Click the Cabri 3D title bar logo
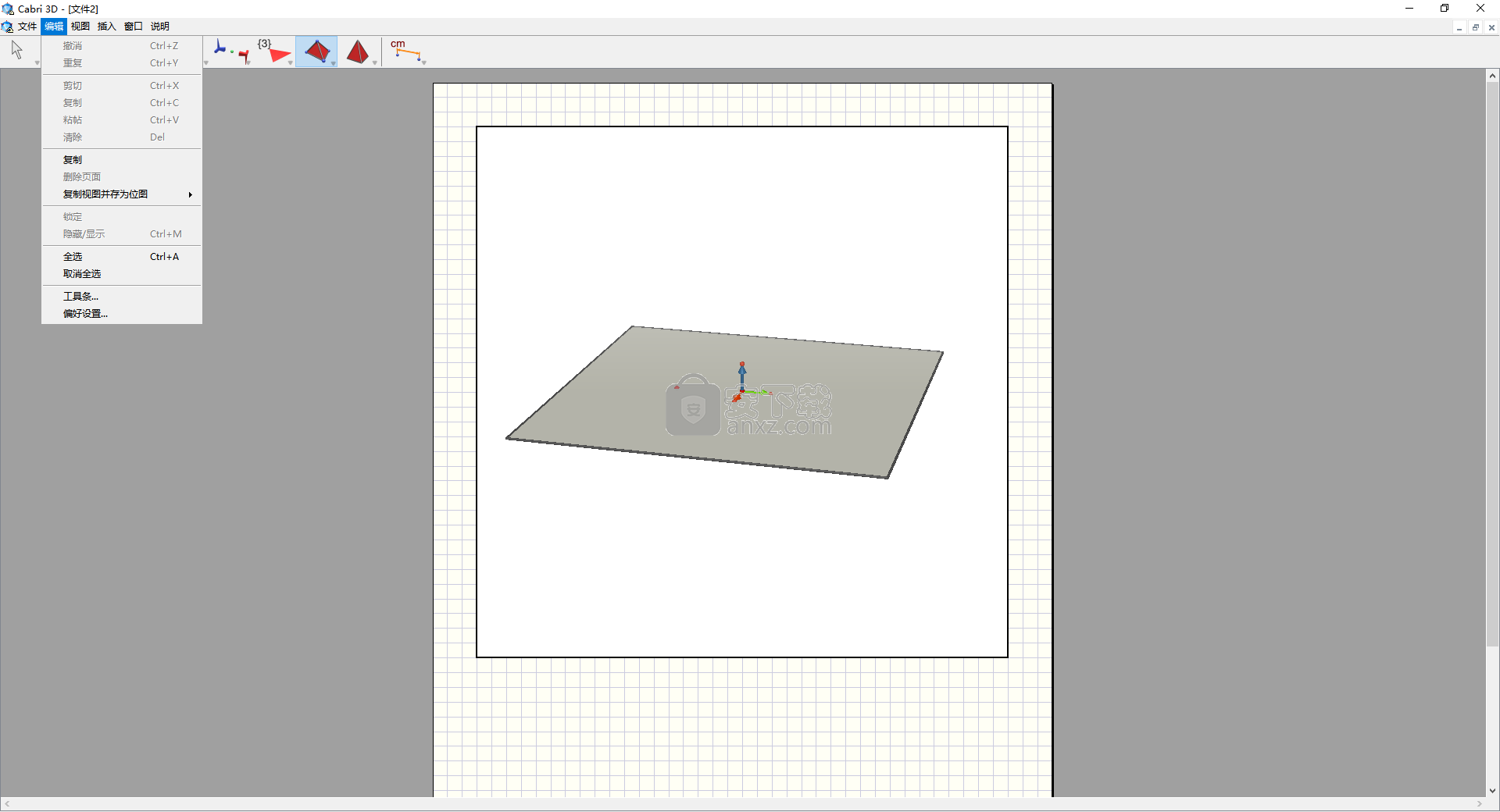This screenshot has width=1500, height=812. tap(8, 9)
